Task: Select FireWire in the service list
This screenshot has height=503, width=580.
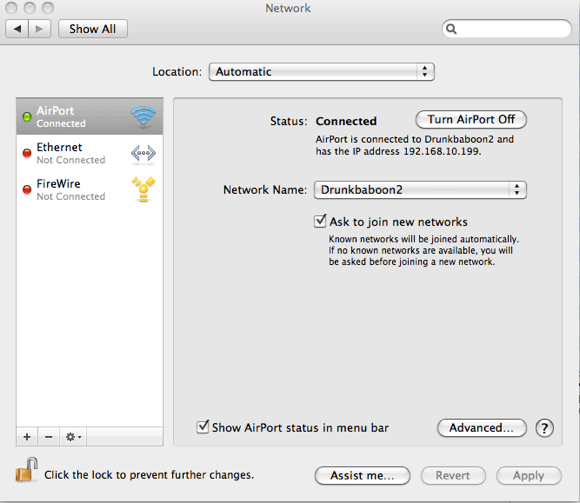Action: [x=90, y=190]
